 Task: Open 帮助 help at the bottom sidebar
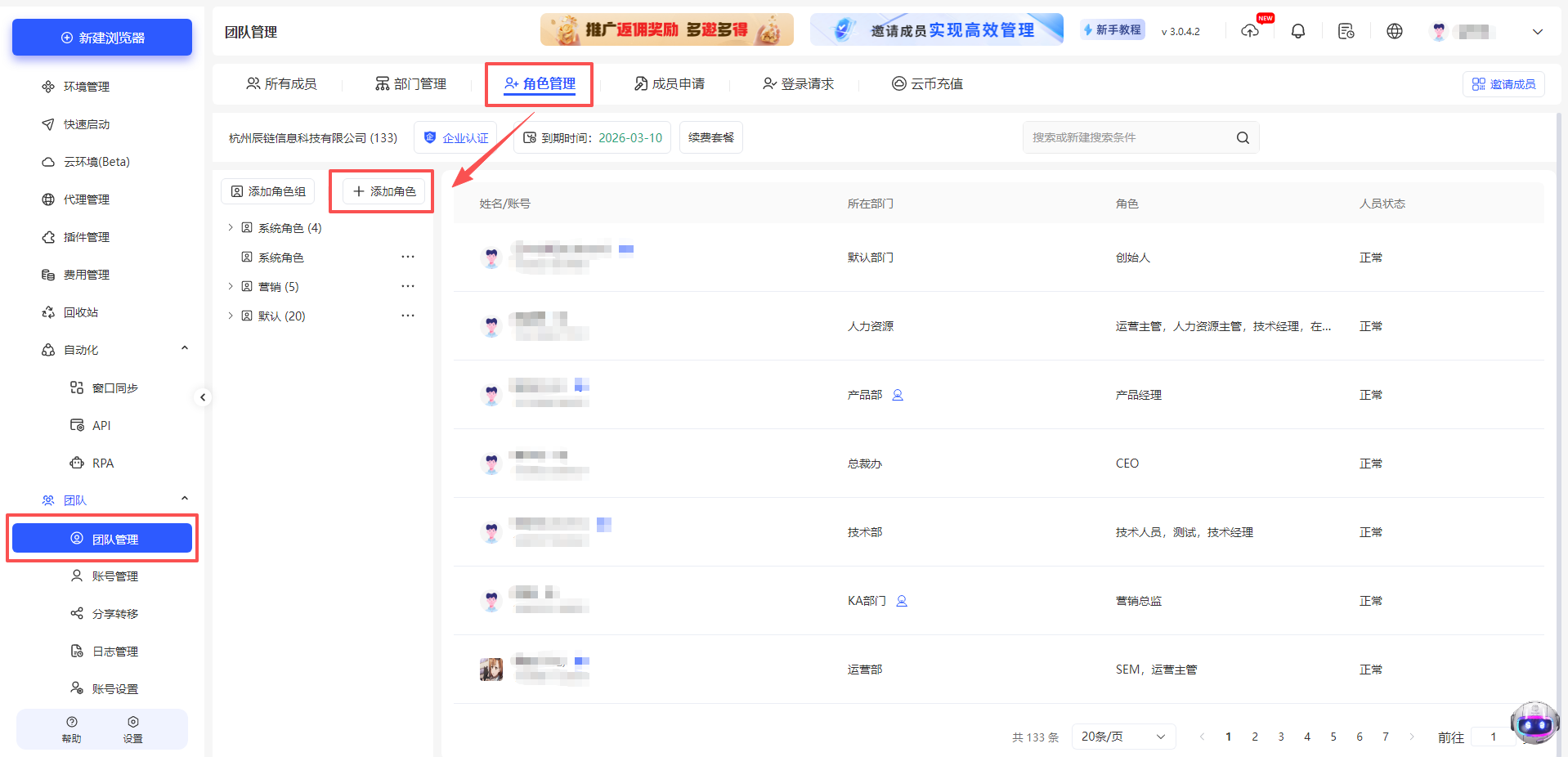(x=71, y=728)
